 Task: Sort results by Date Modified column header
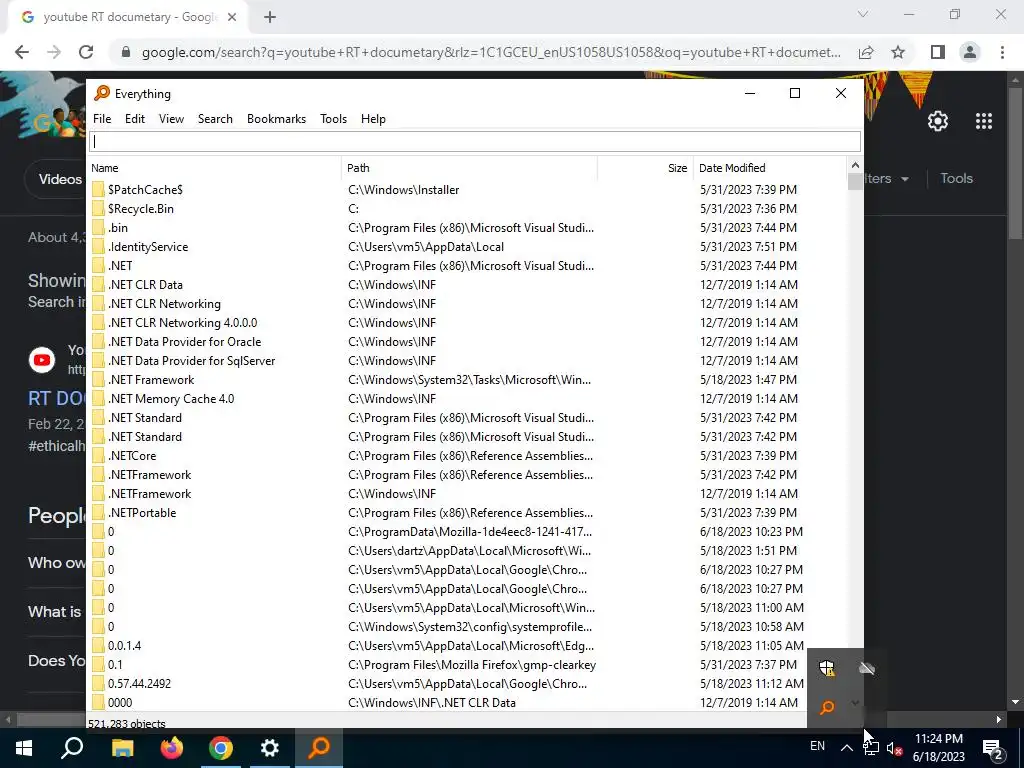click(x=769, y=168)
